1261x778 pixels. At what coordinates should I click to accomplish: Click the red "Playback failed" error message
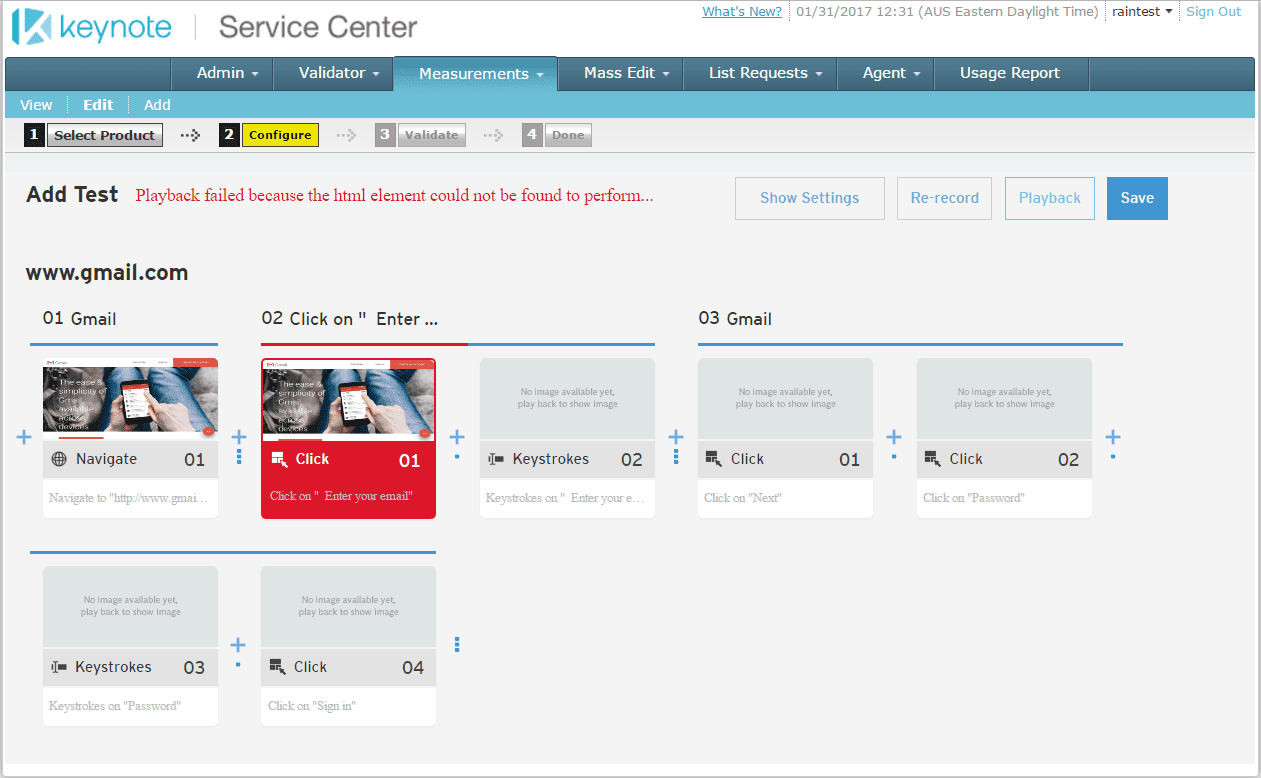pyautogui.click(x=394, y=195)
